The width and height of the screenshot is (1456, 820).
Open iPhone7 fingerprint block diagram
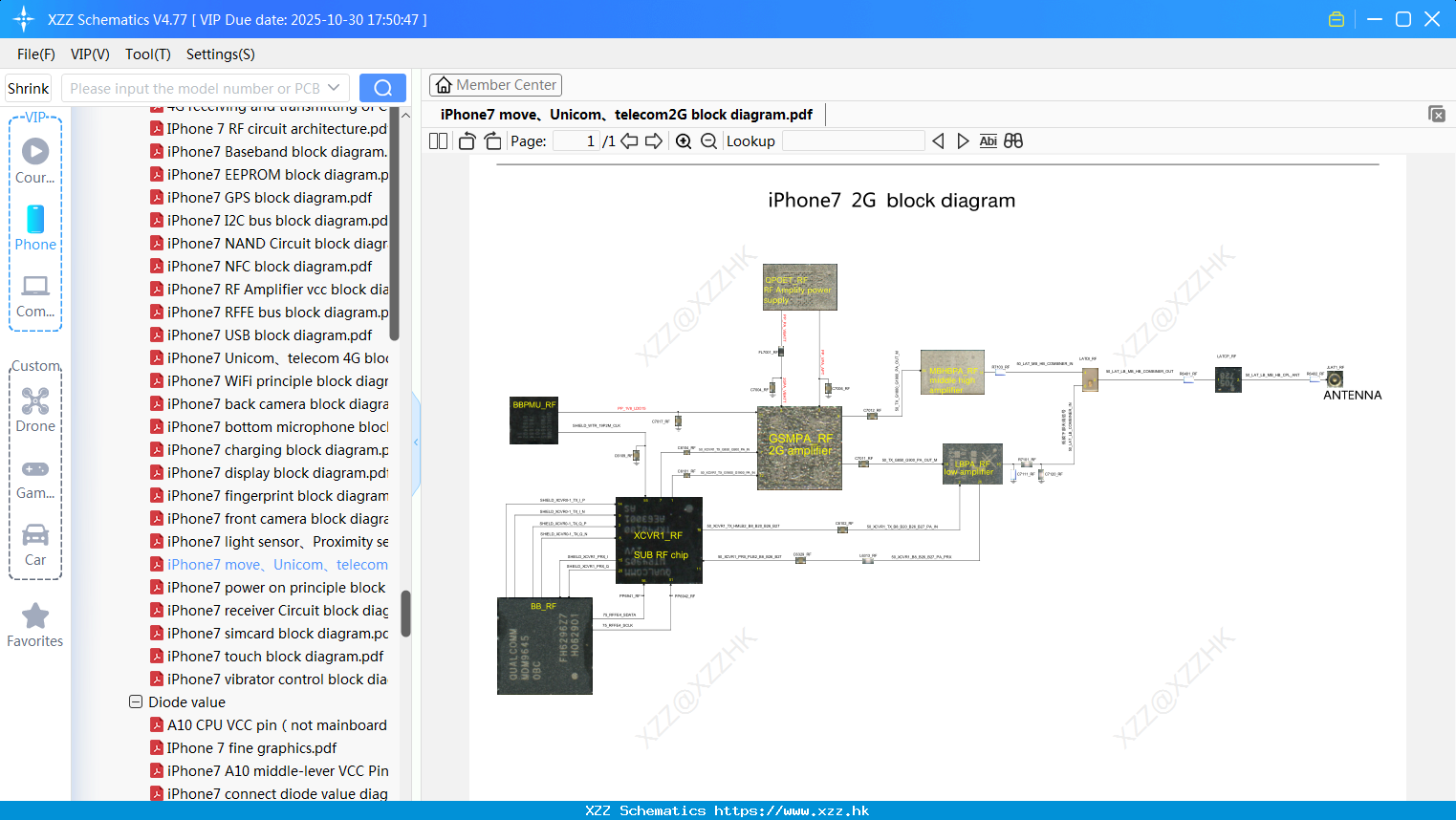269,496
